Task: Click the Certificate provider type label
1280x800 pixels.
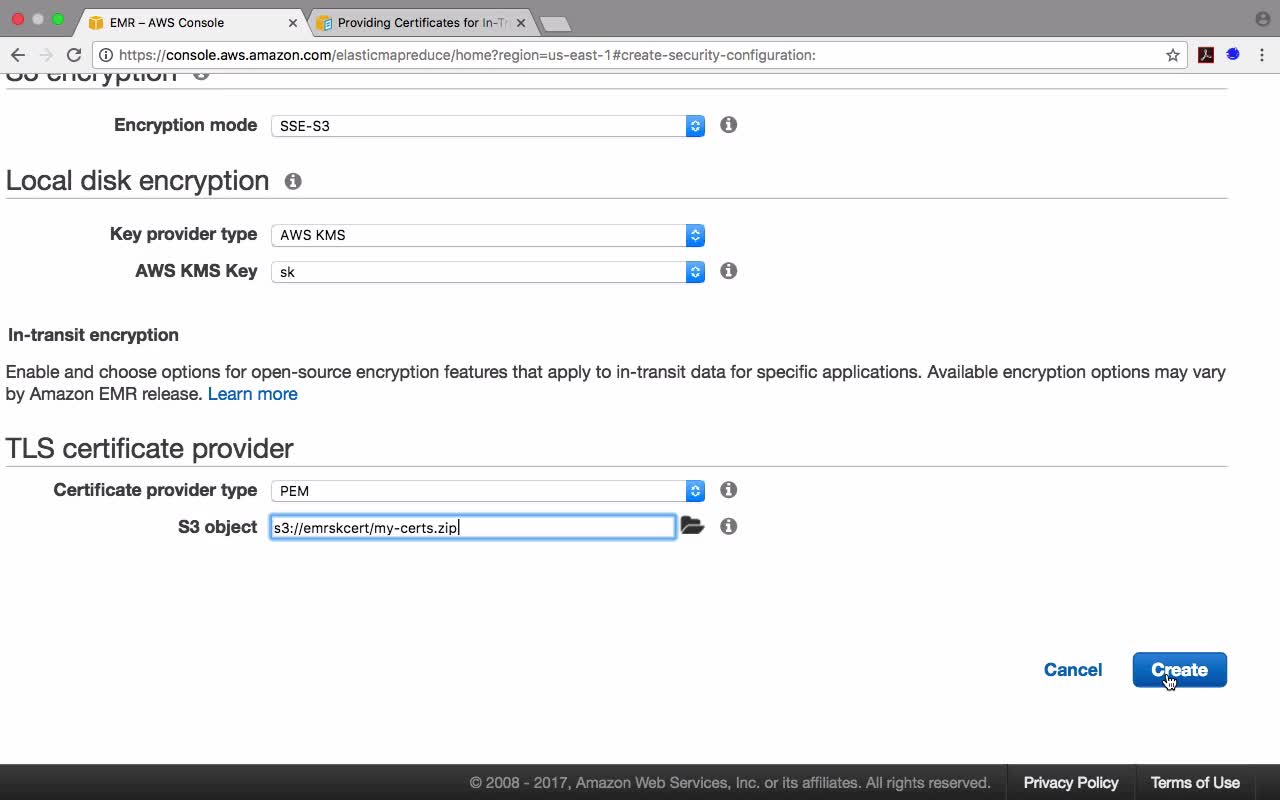Action: point(156,490)
